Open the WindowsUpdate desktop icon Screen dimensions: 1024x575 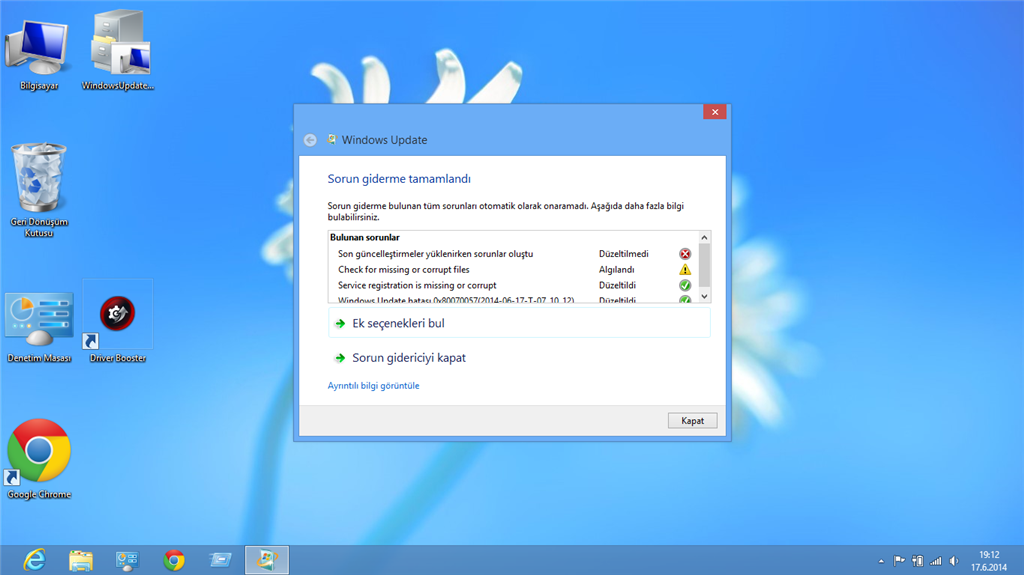click(x=118, y=50)
